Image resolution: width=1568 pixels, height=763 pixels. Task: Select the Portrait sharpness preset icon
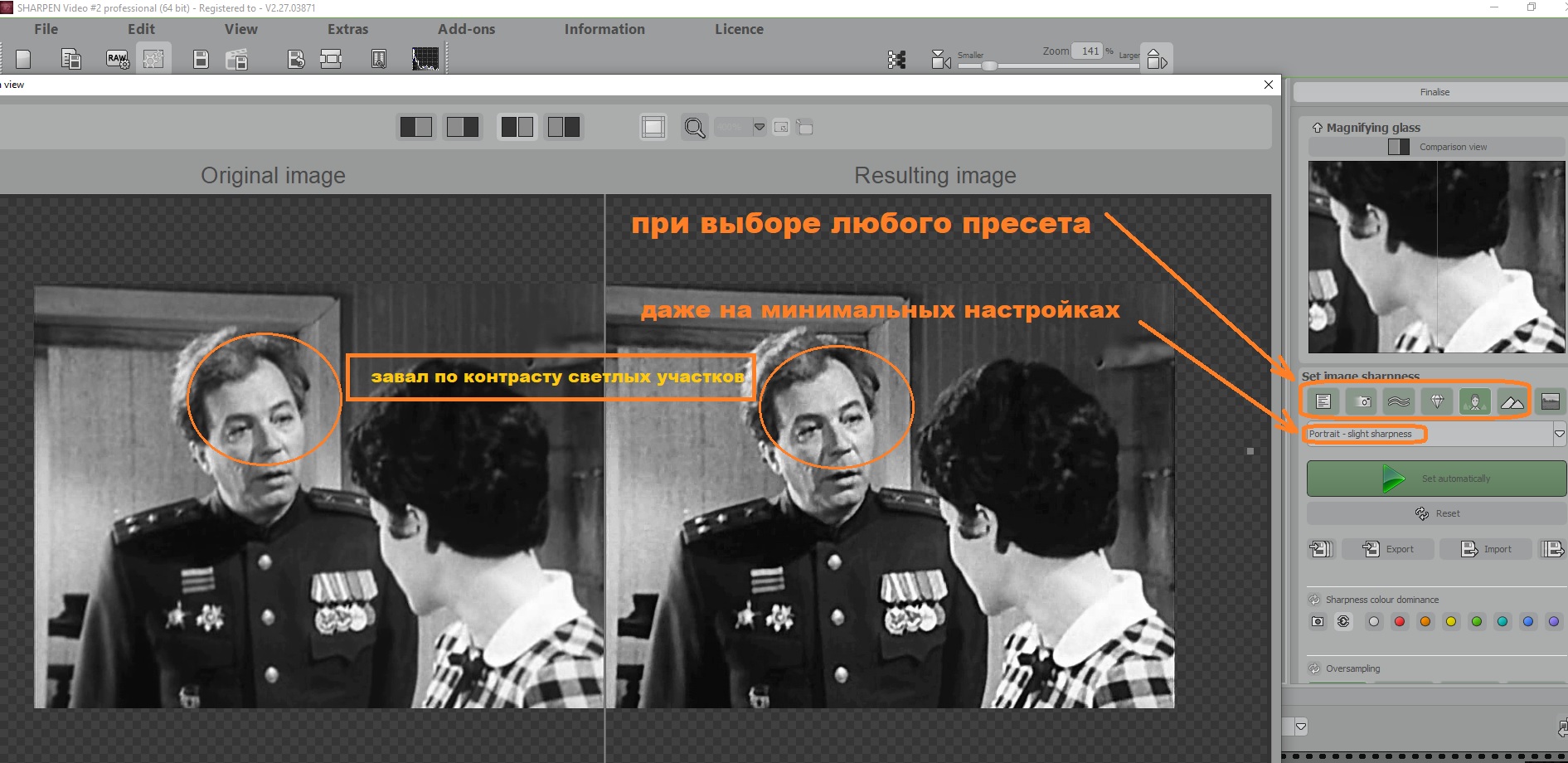click(x=1474, y=402)
